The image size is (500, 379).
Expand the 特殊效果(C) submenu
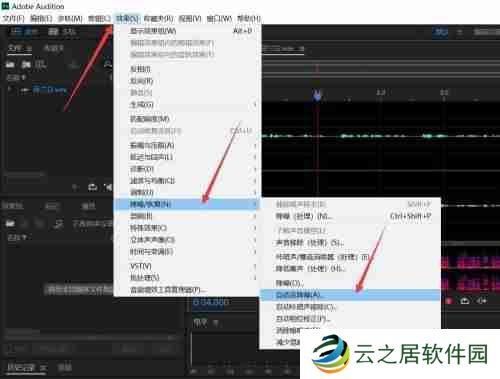click(187, 228)
